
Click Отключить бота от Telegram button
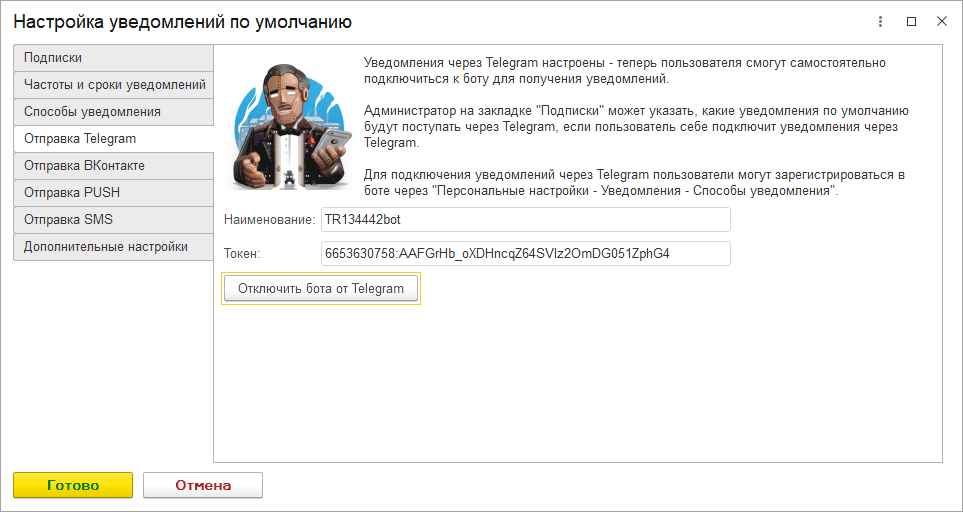tap(321, 289)
